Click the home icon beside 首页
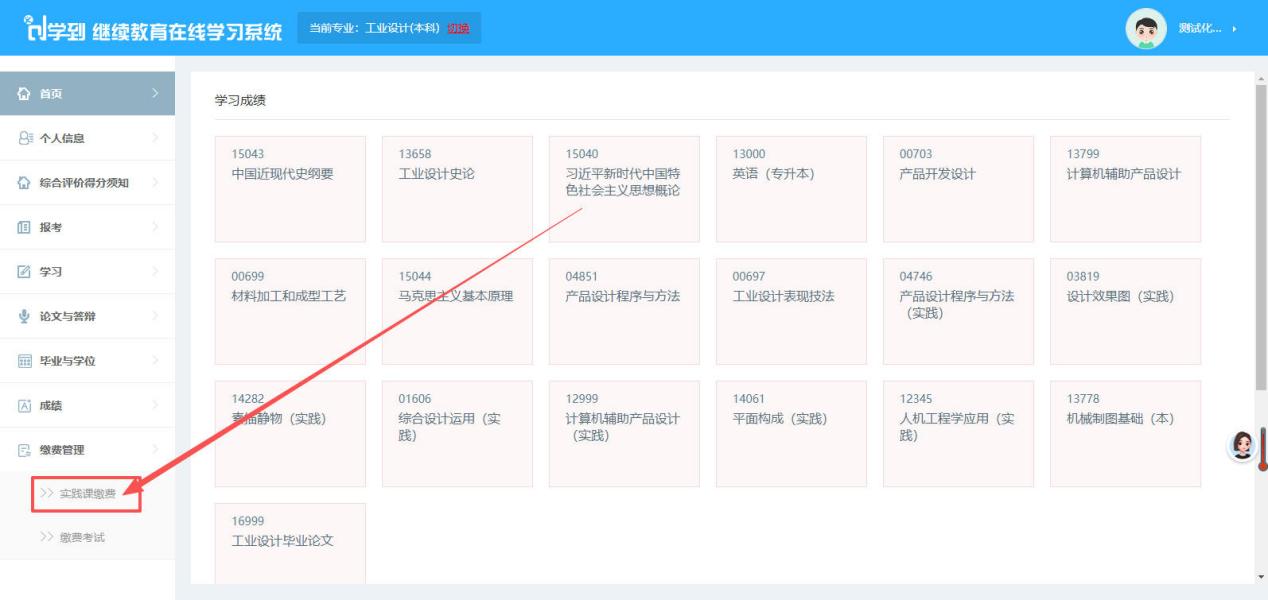This screenshot has width=1268, height=600. coord(26,94)
